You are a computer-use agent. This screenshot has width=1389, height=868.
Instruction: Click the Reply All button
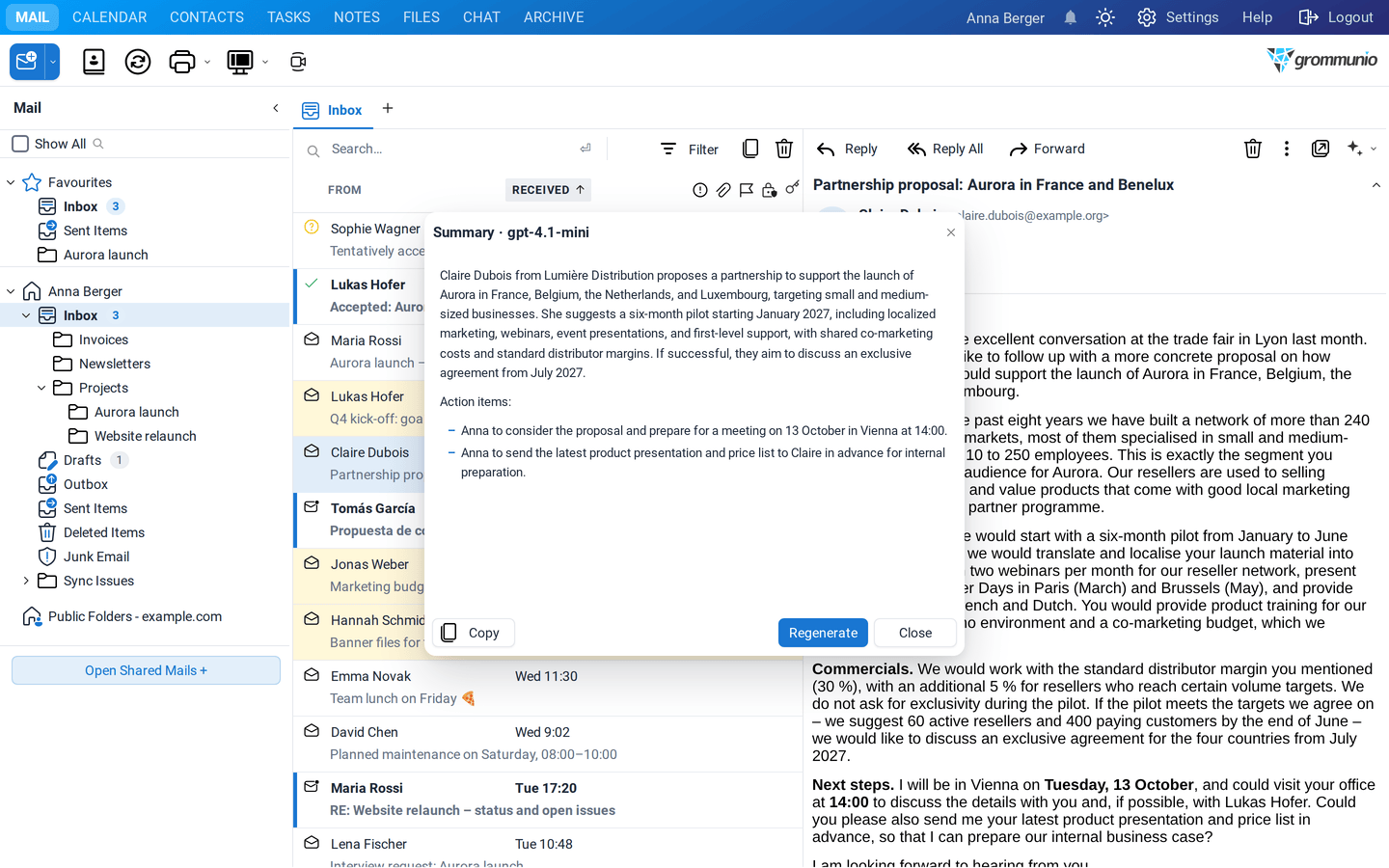coord(945,149)
